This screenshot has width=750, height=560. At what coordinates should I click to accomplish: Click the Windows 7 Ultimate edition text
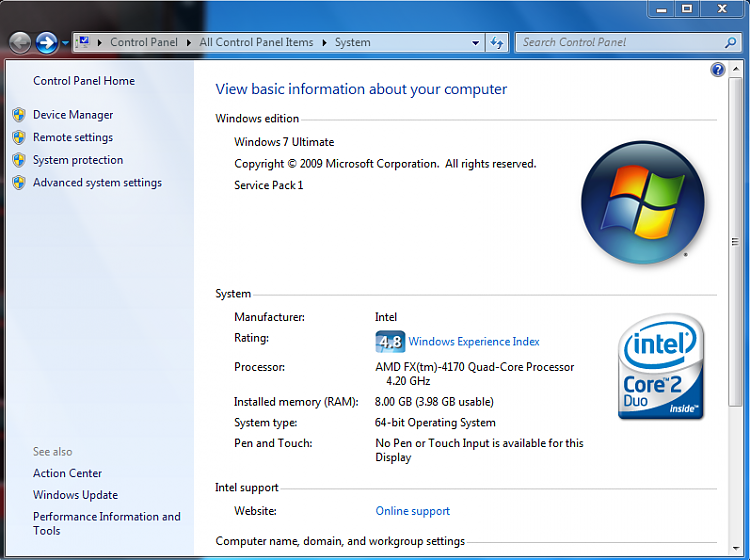(284, 142)
